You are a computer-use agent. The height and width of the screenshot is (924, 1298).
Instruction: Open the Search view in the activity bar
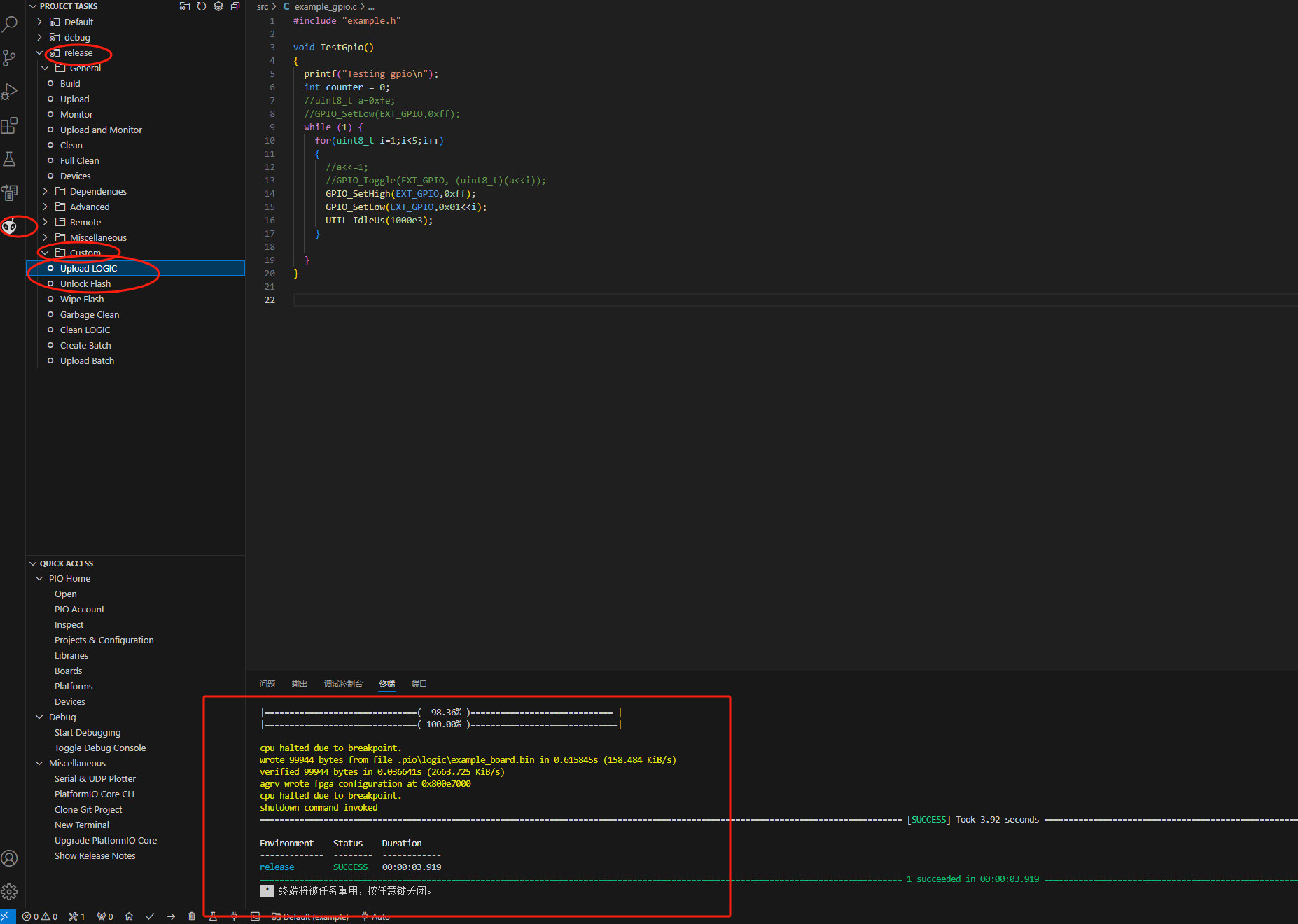tap(10, 24)
